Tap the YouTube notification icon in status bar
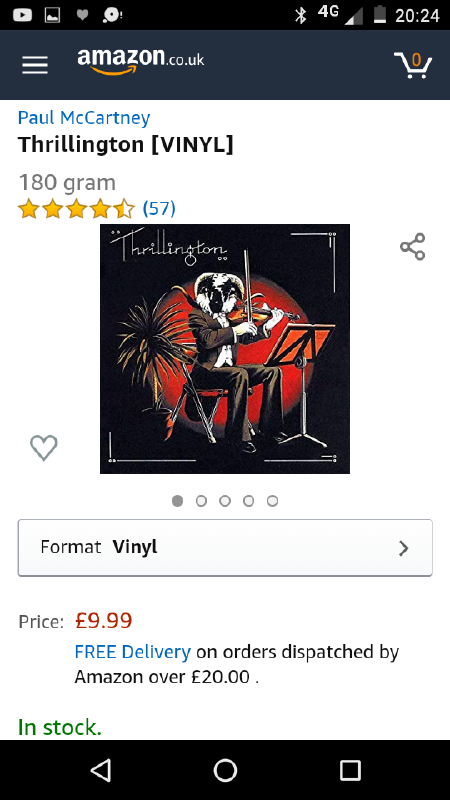The width and height of the screenshot is (450, 800). pos(22,15)
